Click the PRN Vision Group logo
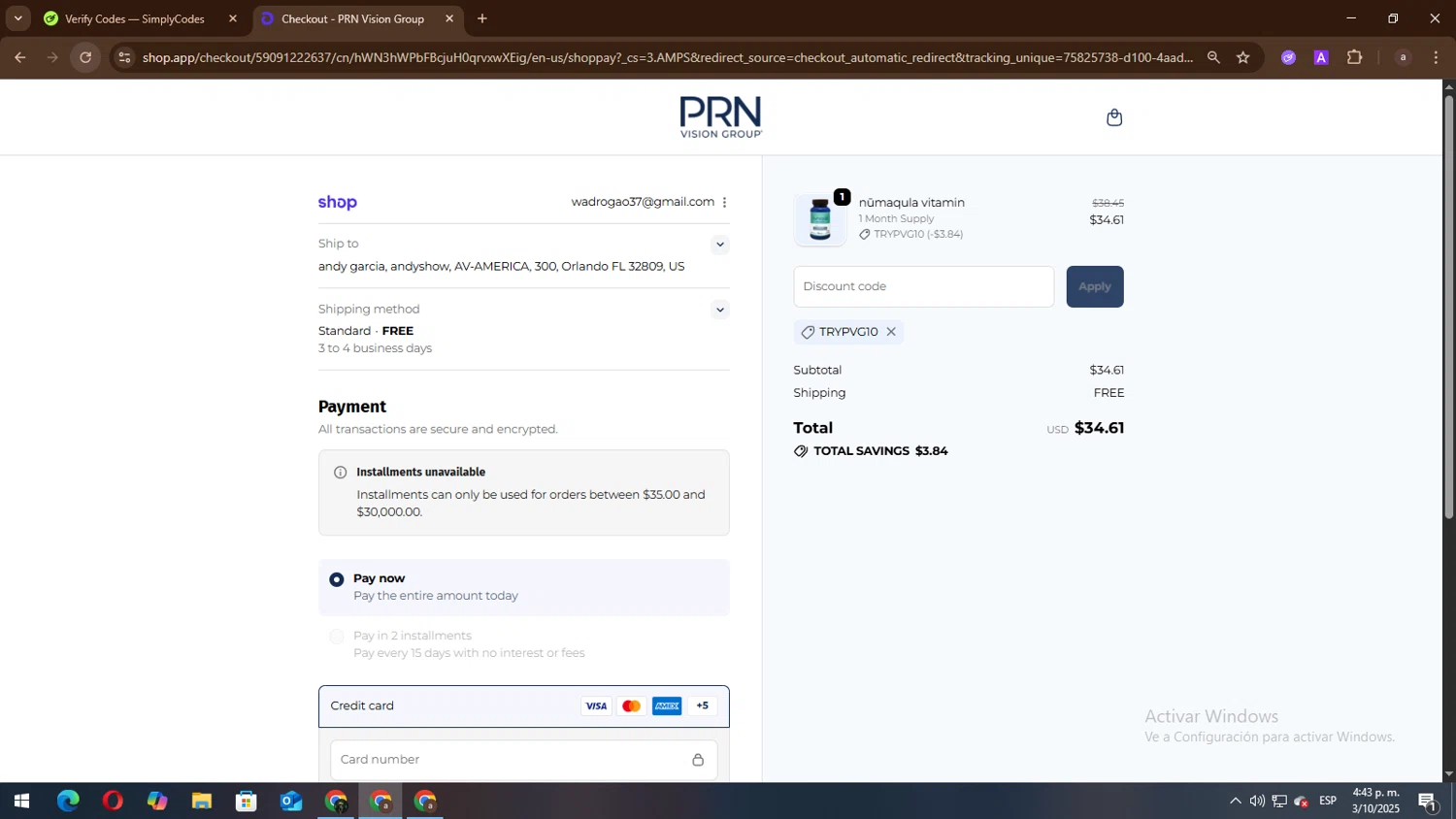Viewport: 1456px width, 819px height. [x=721, y=117]
